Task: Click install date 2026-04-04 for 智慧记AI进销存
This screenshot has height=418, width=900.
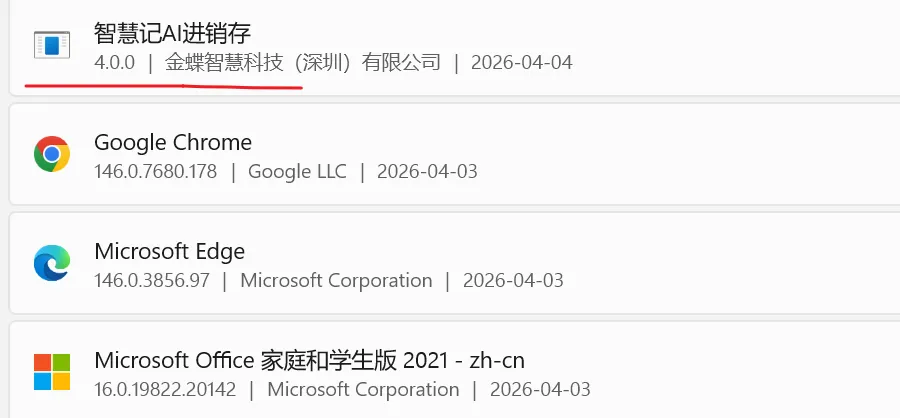Action: pos(521,62)
